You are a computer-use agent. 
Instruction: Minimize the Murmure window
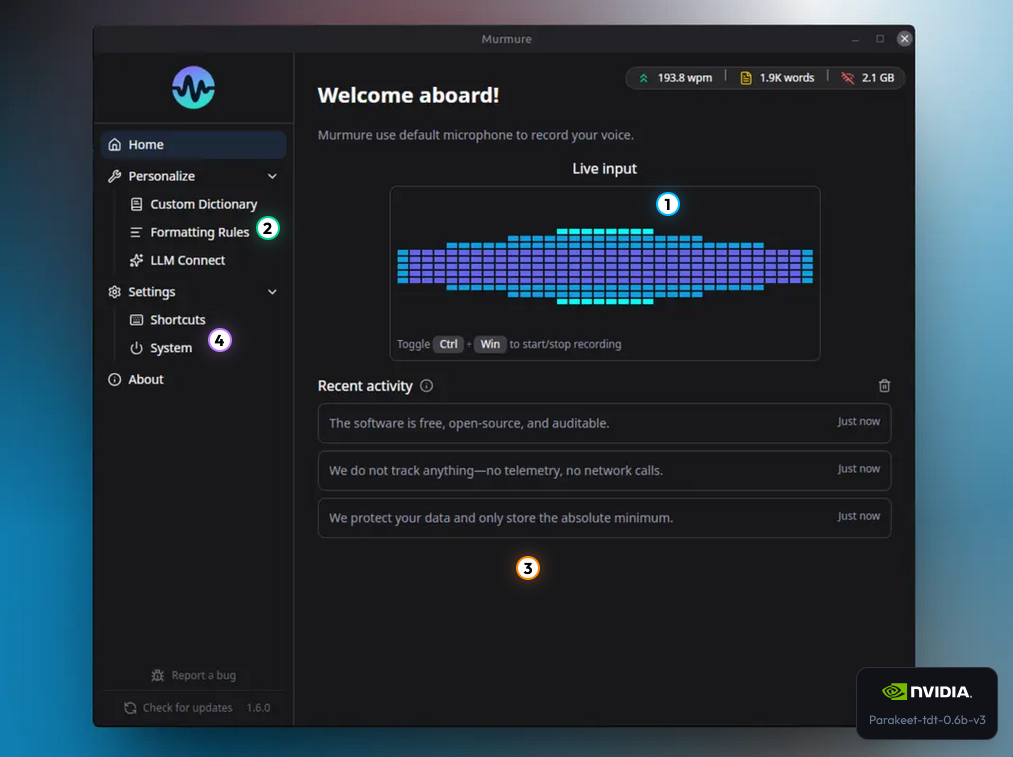pyautogui.click(x=855, y=39)
